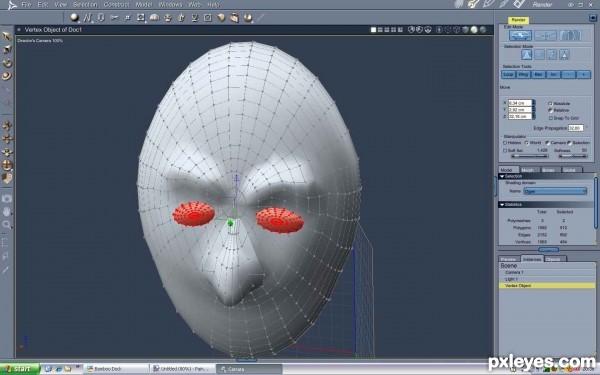Select Vertex Object in the scene list
This screenshot has width=600, height=375.
coord(547,286)
